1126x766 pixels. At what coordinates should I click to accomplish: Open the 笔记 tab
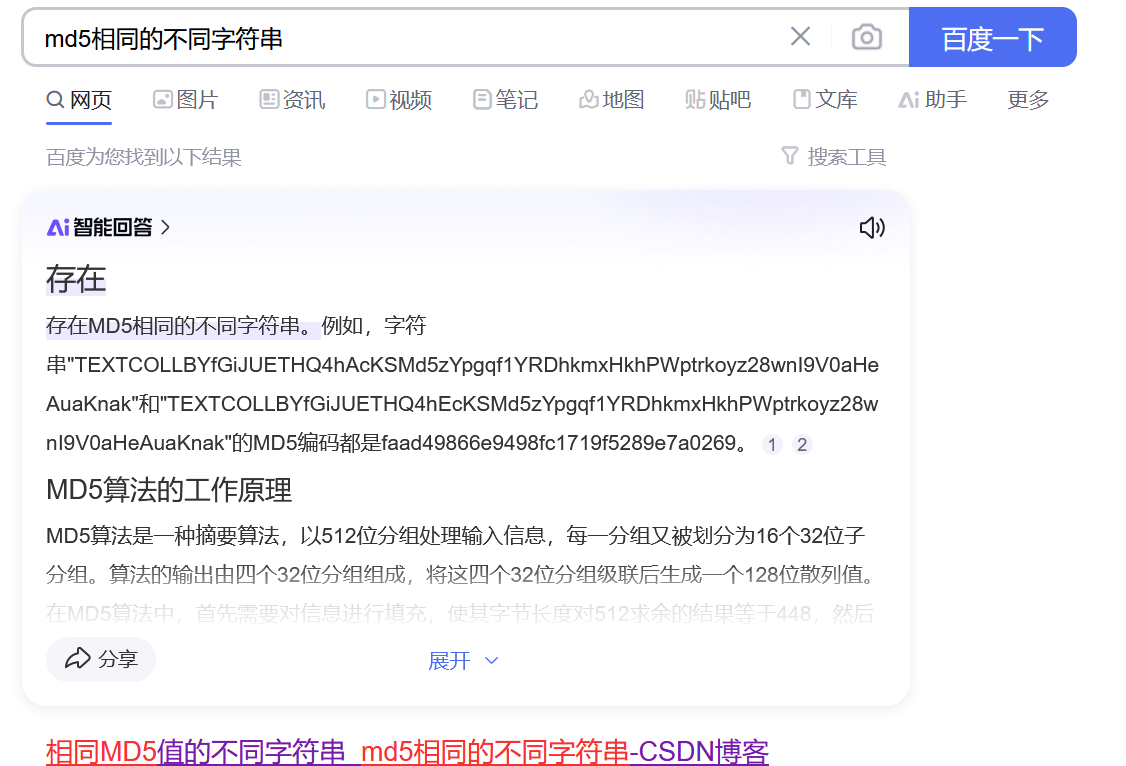[x=506, y=100]
